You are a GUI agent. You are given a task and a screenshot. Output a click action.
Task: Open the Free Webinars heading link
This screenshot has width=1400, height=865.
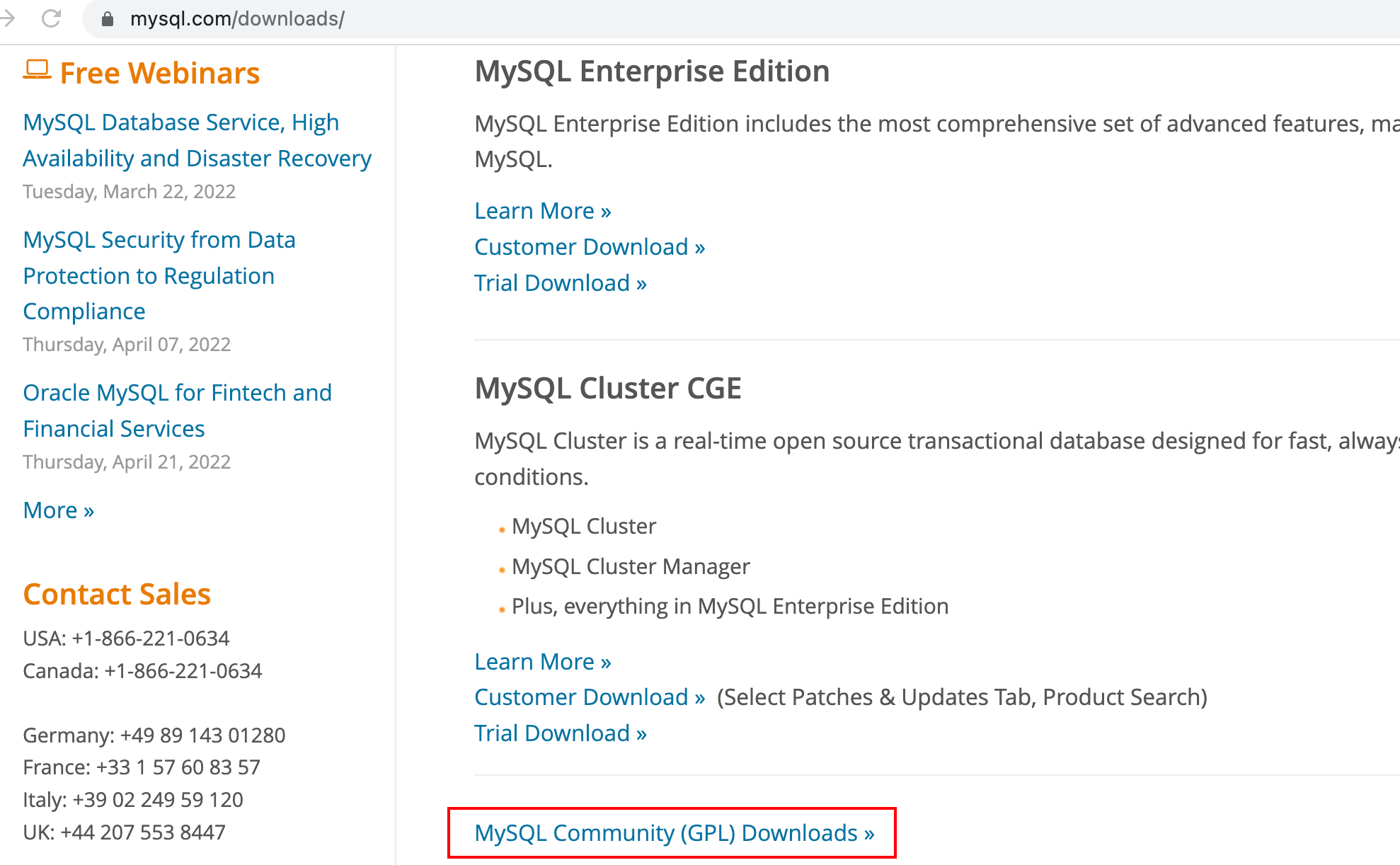159,74
